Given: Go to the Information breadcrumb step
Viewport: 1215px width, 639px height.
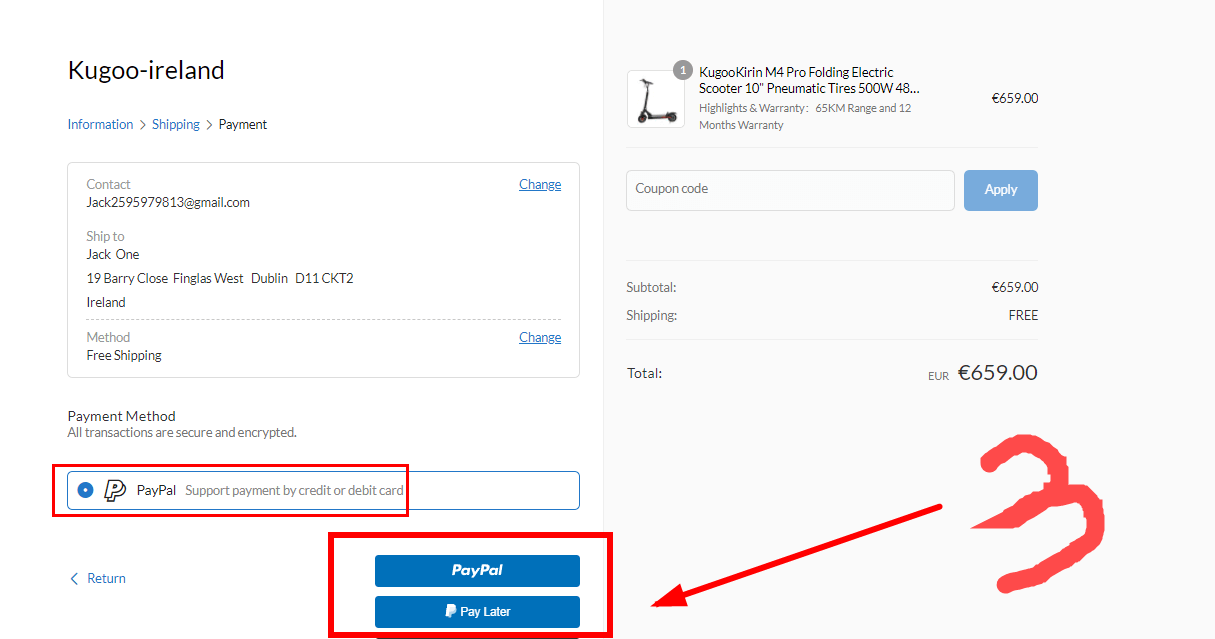Looking at the screenshot, I should pyautogui.click(x=100, y=125).
